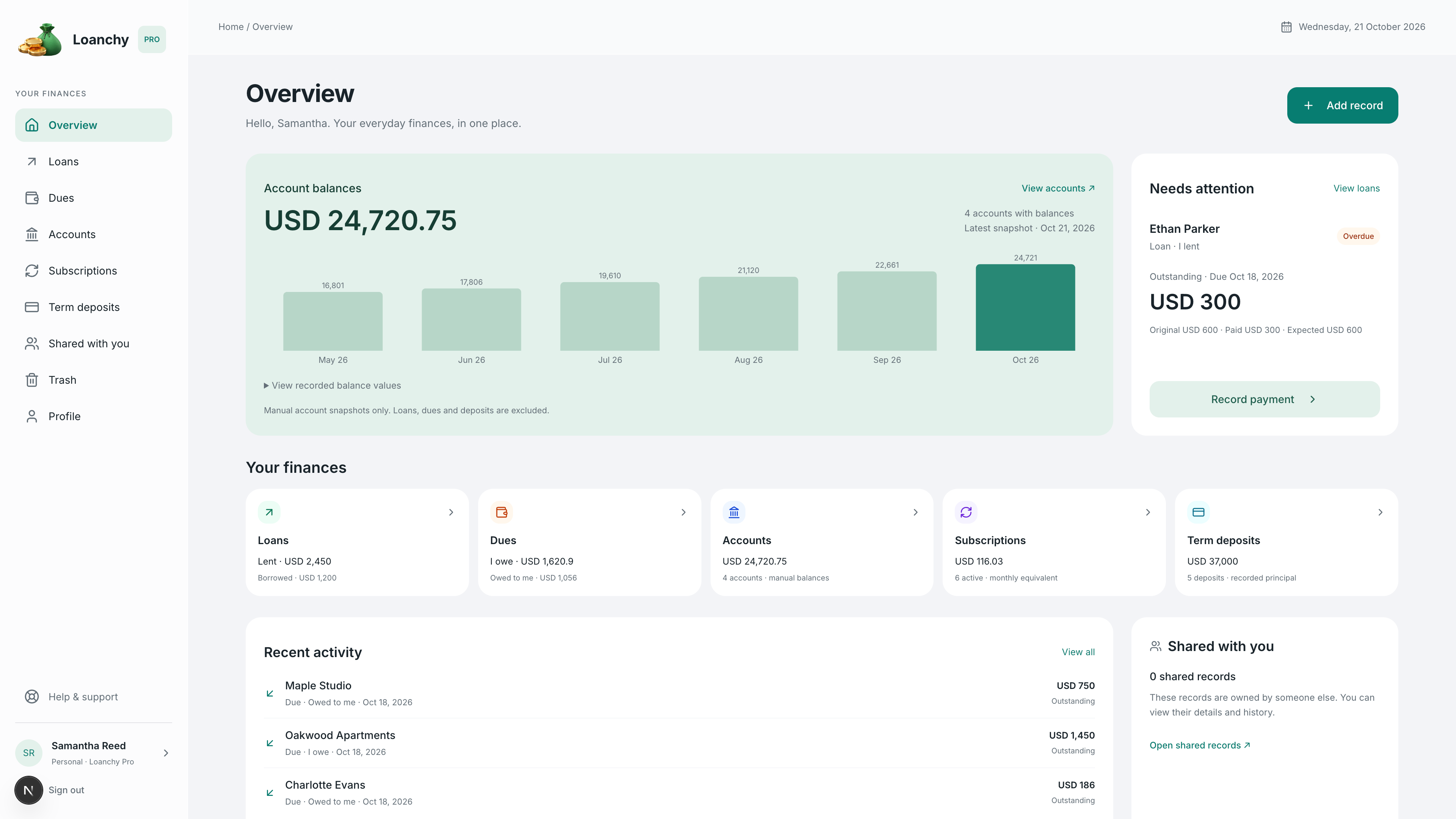The width and height of the screenshot is (1456, 819).
Task: Open the Maple Studio activity row
Action: pyautogui.click(x=679, y=693)
